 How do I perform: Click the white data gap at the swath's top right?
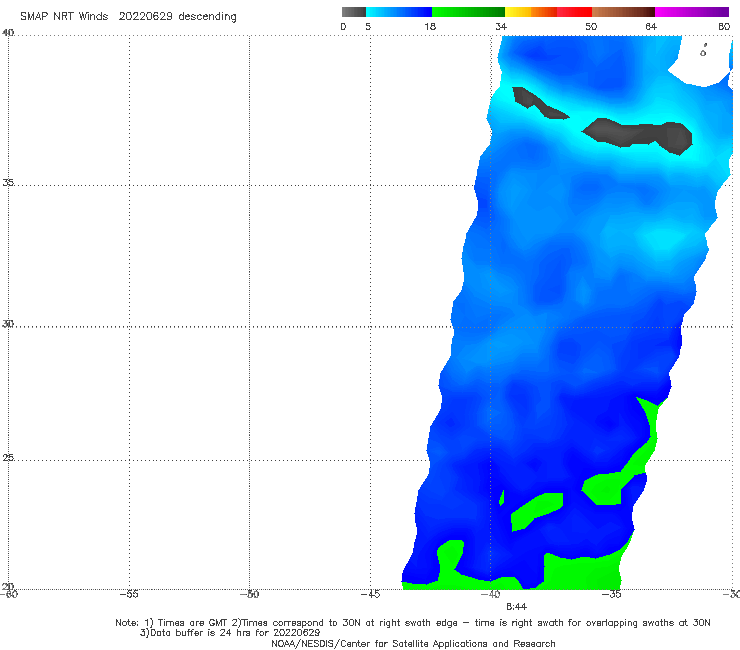(701, 61)
